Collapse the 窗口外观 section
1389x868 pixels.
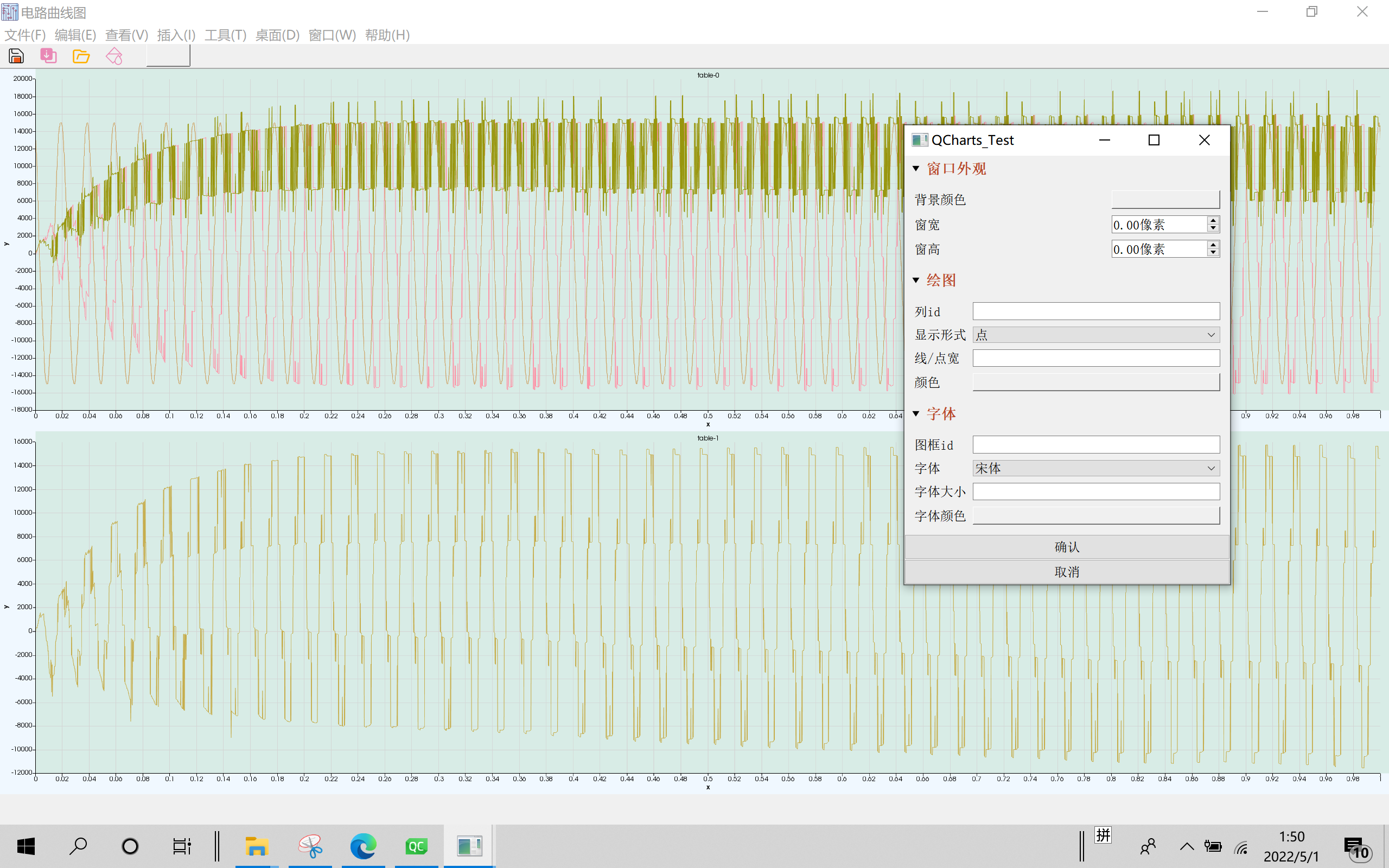click(x=916, y=169)
